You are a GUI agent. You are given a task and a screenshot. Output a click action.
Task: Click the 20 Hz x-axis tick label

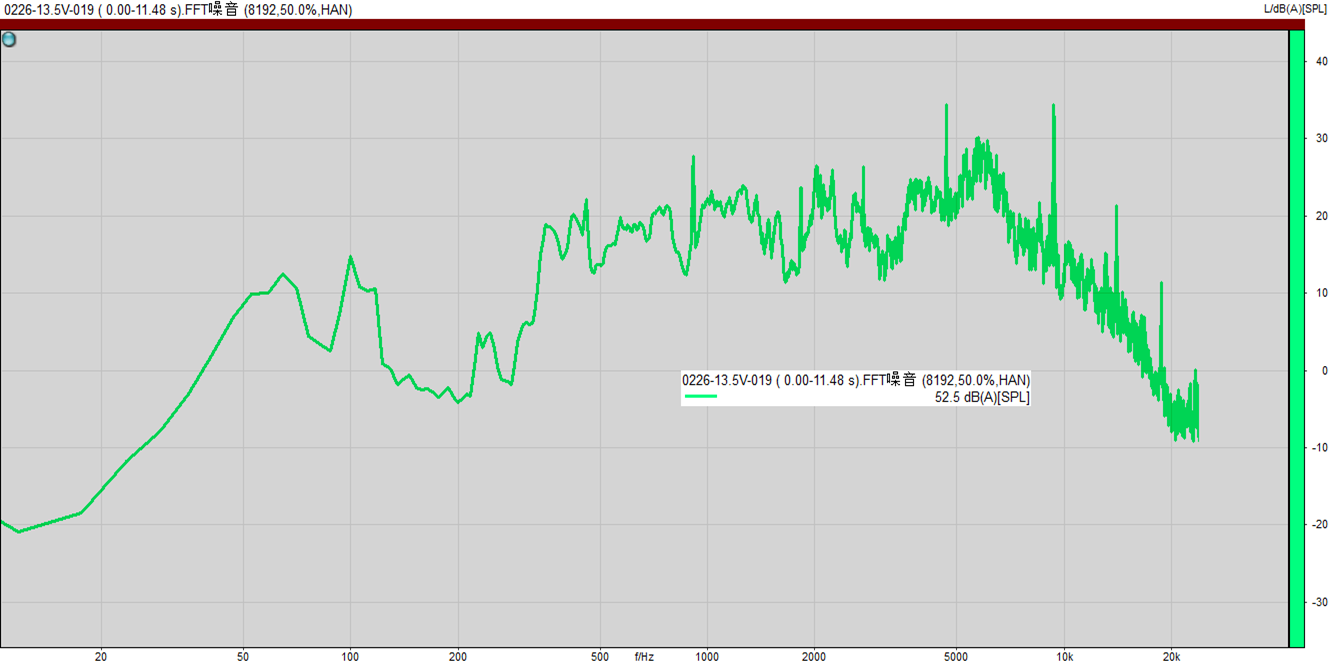pyautogui.click(x=100, y=657)
